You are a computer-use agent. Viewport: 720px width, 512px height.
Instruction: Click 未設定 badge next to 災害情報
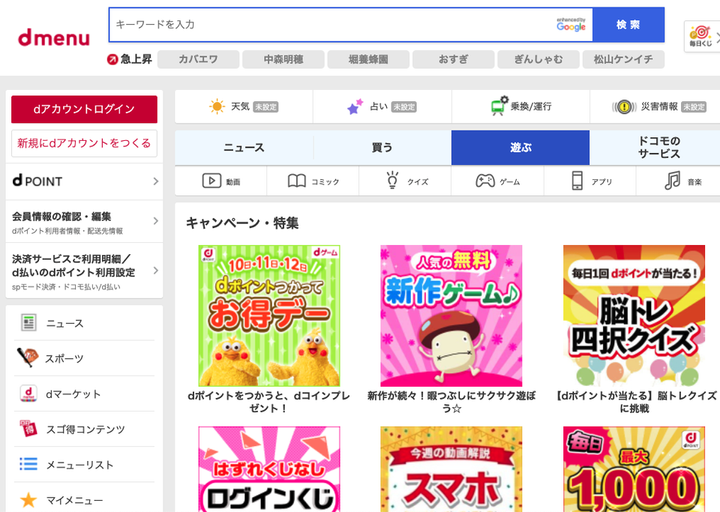(693, 107)
